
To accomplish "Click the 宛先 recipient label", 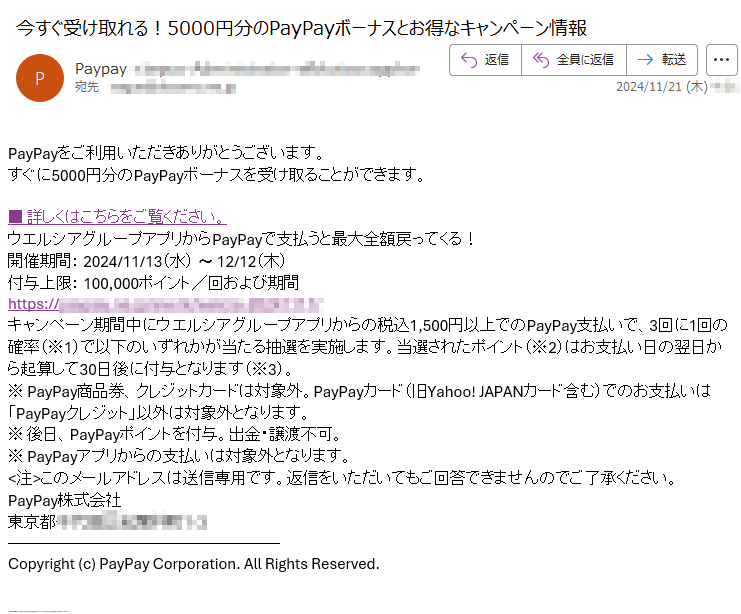I will [x=87, y=87].
